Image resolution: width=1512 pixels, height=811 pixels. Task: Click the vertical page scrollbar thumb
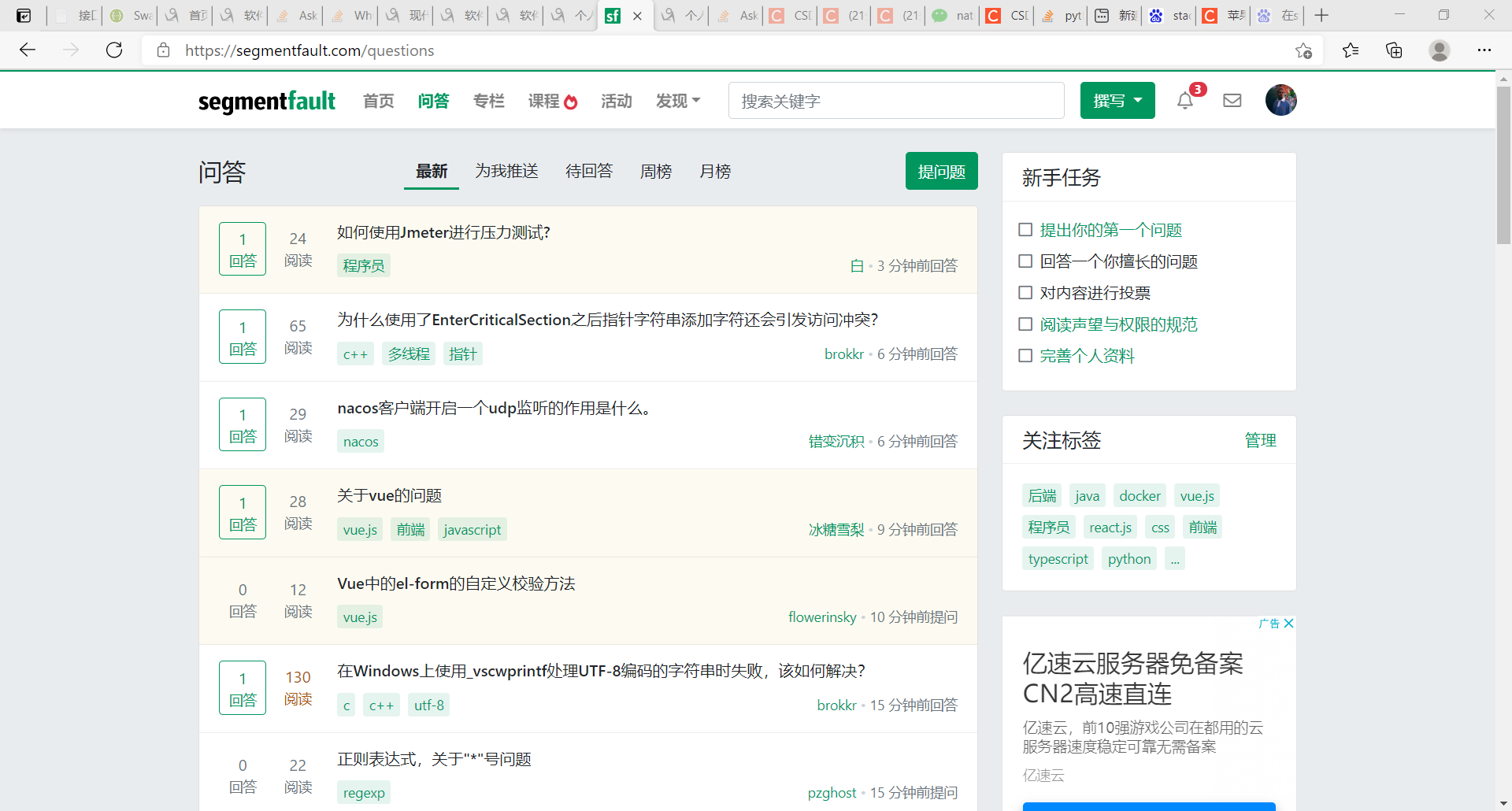click(x=1503, y=165)
